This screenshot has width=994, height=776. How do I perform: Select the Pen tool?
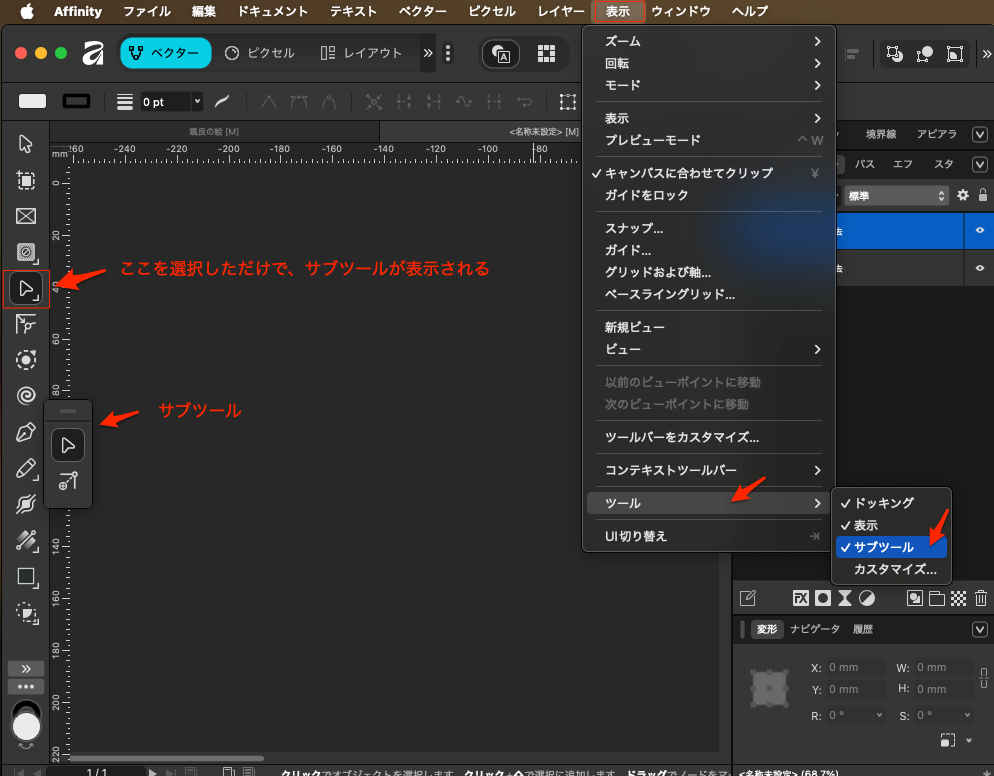tap(26, 432)
